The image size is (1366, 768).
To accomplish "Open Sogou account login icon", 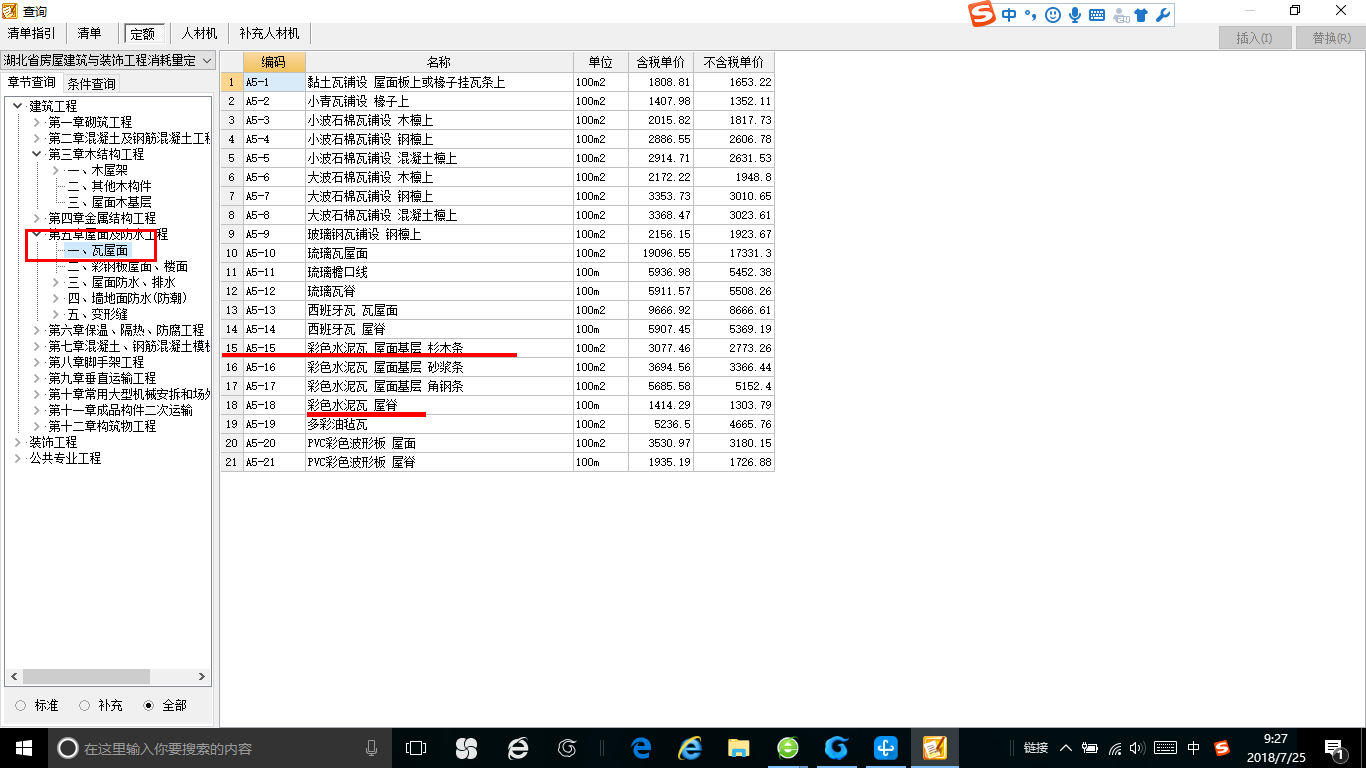I will point(1120,15).
